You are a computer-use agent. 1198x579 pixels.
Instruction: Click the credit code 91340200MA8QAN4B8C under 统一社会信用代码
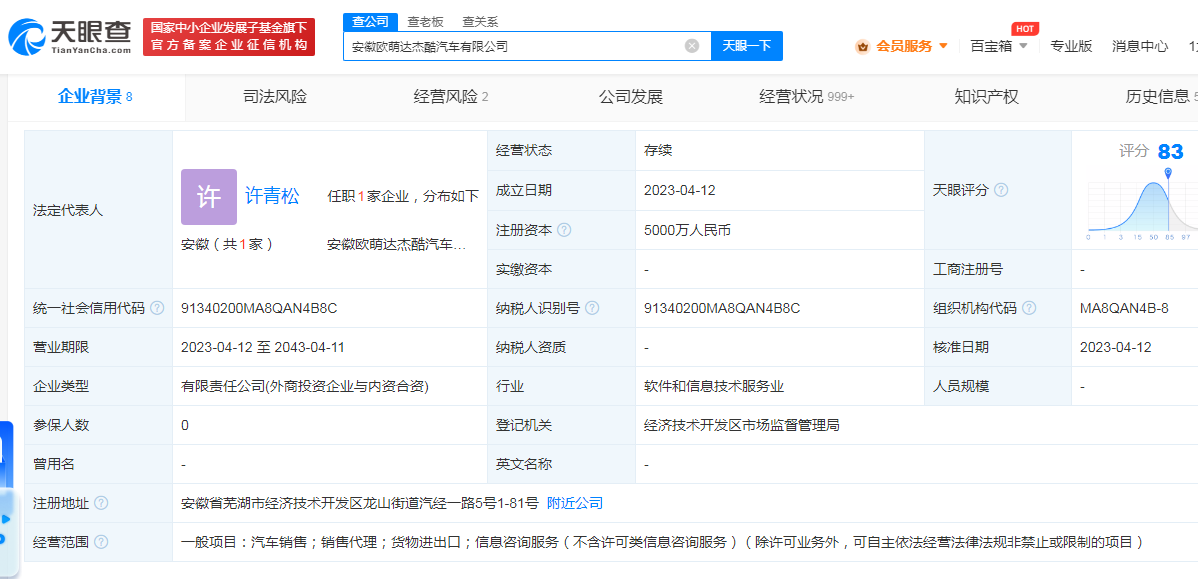pyautogui.click(x=259, y=308)
